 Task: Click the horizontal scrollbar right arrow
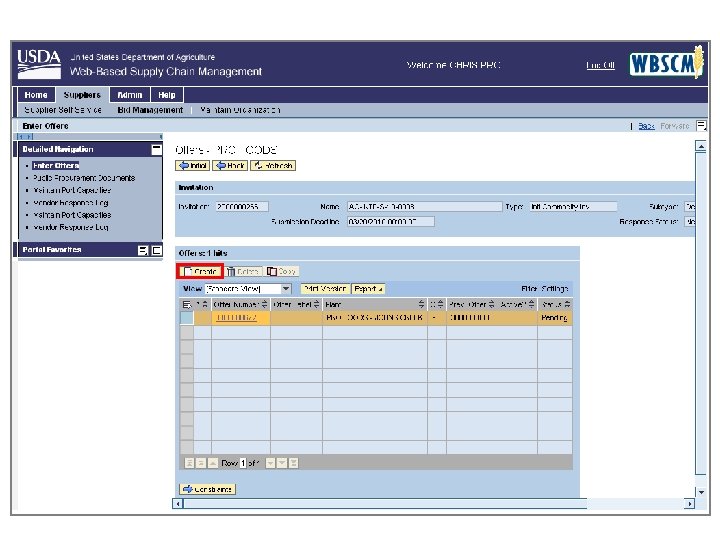coord(689,504)
